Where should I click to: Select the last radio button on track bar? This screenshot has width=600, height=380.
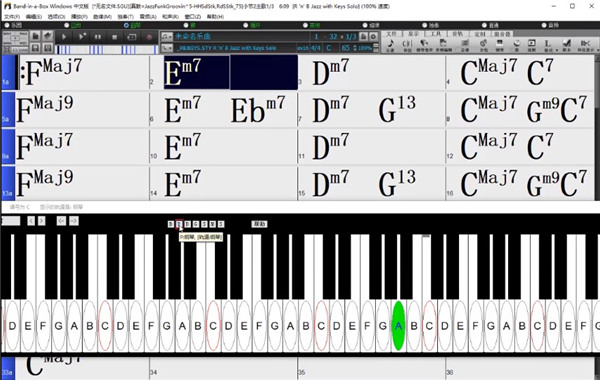[x=544, y=25]
